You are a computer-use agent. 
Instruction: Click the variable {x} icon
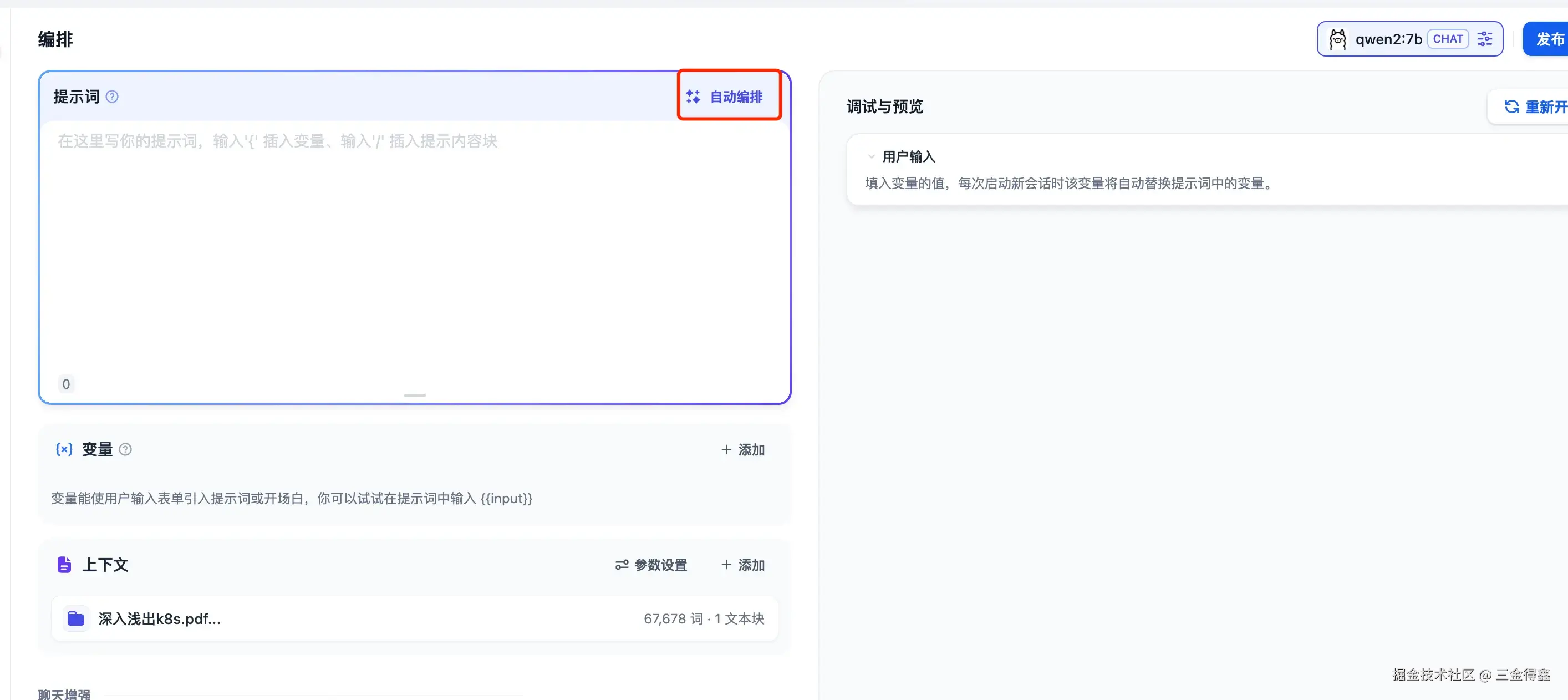point(64,449)
